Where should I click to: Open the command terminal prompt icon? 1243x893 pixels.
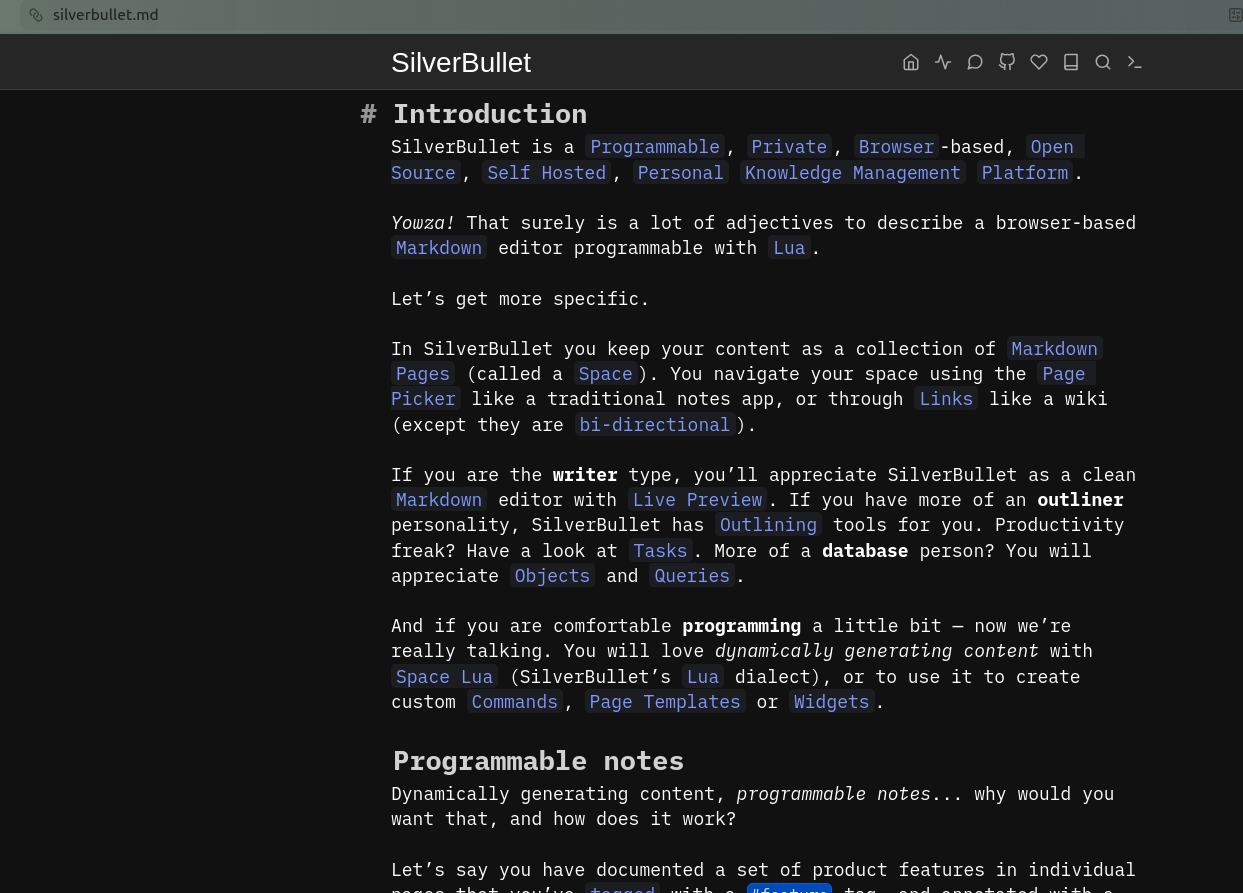[1134, 62]
